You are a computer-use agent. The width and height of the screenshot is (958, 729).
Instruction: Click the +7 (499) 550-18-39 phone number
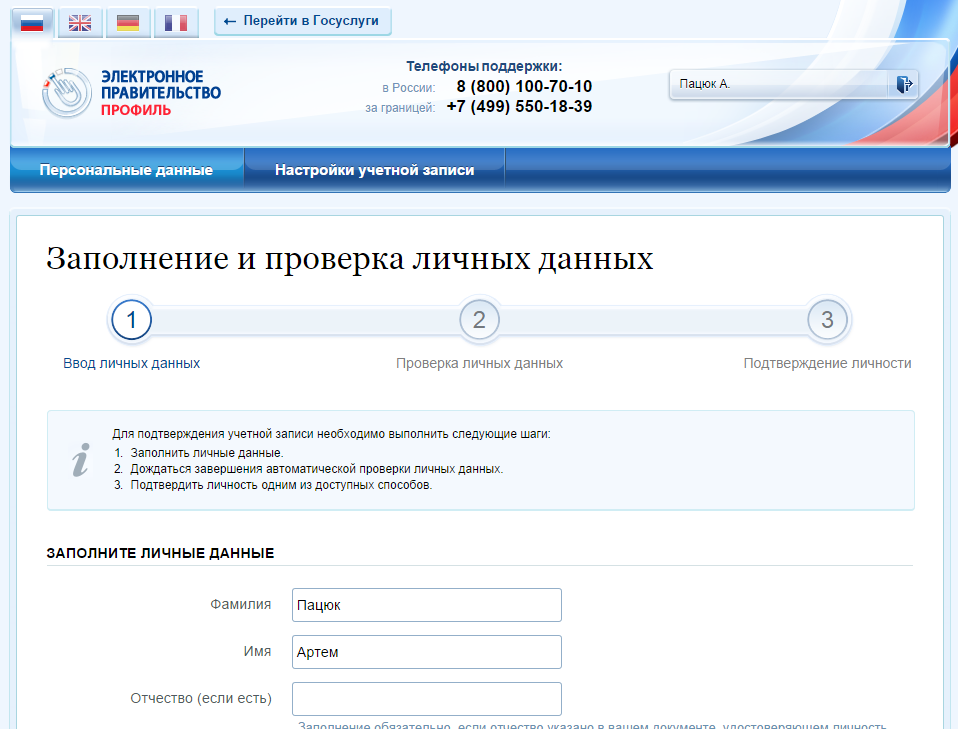519,107
